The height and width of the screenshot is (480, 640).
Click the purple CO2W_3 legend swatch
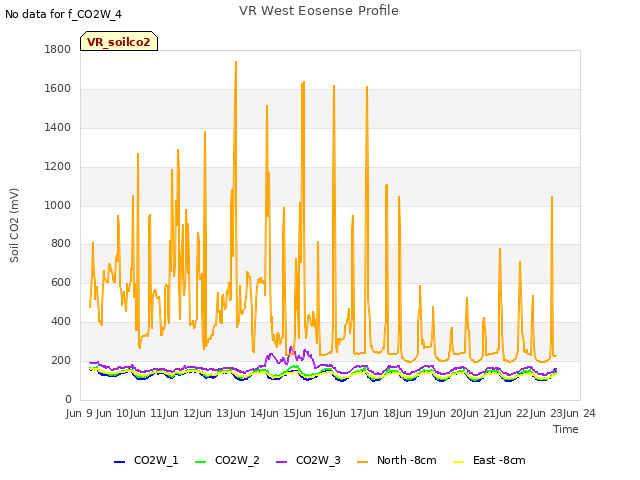281,462
